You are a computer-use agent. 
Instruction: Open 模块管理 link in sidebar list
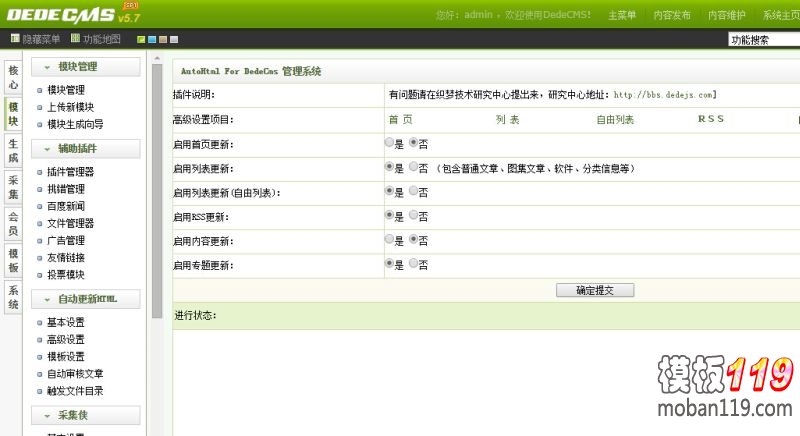point(66,90)
